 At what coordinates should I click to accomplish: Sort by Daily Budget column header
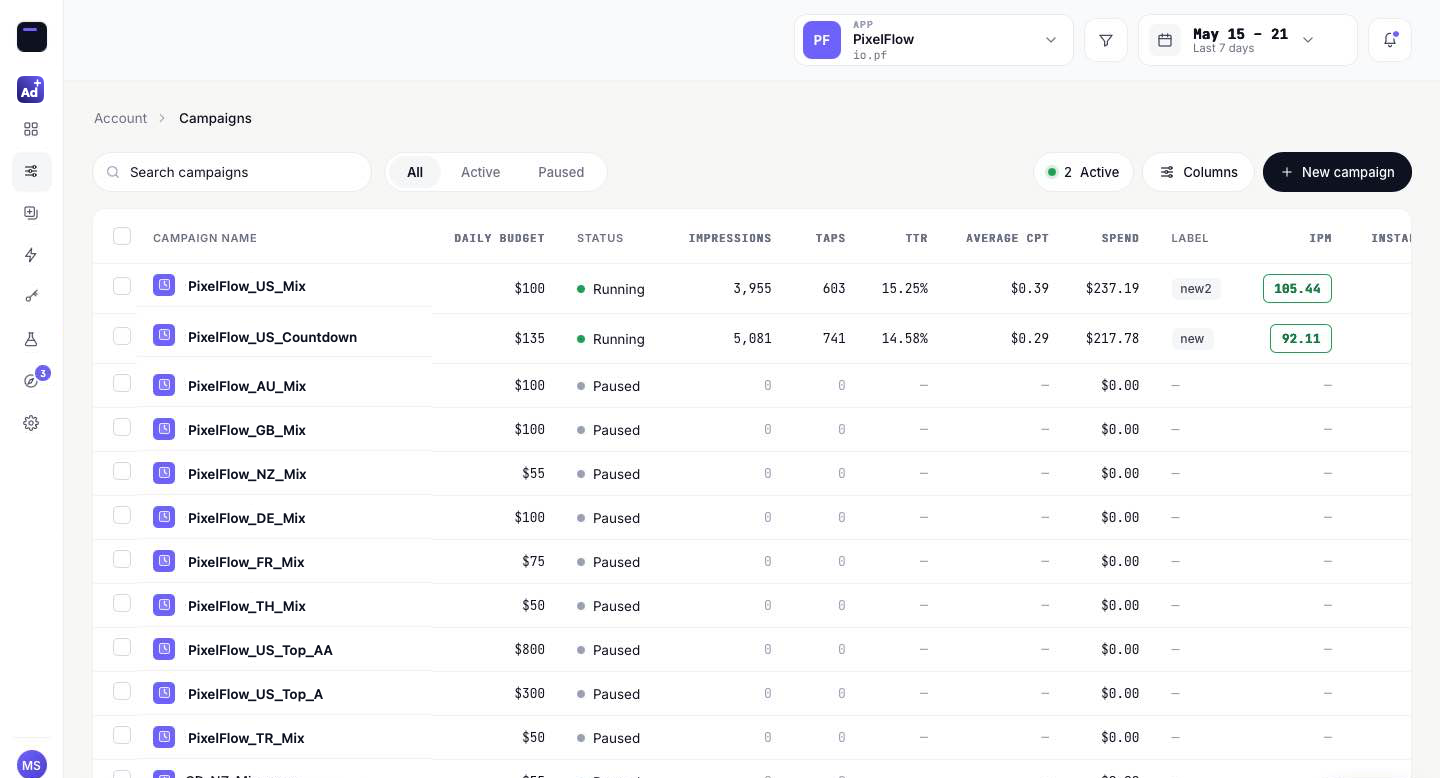point(499,238)
